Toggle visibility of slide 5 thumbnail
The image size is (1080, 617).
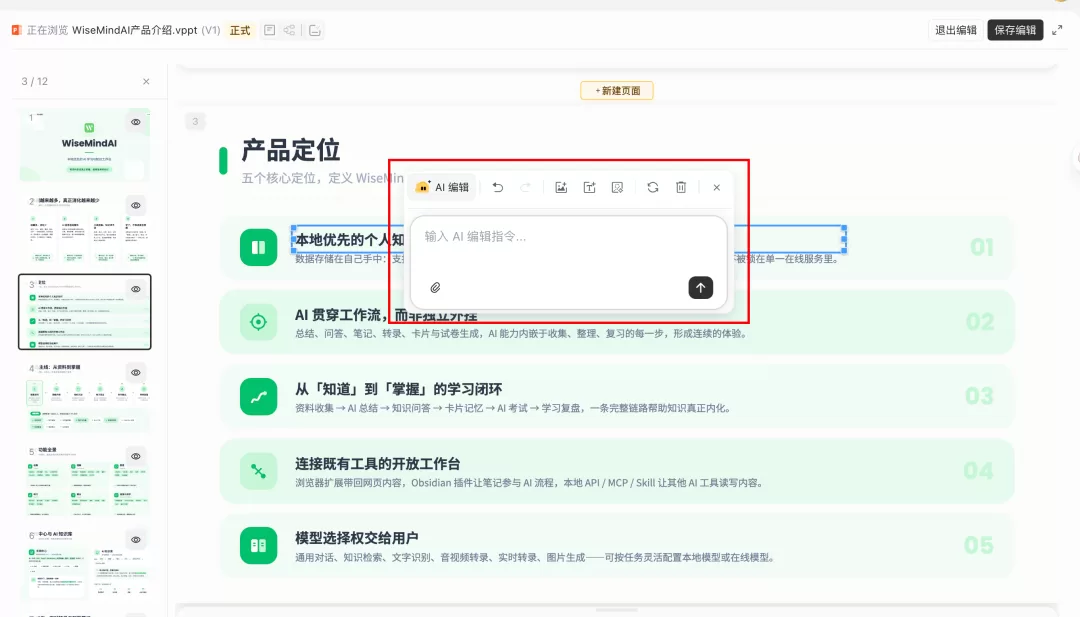coord(136,456)
